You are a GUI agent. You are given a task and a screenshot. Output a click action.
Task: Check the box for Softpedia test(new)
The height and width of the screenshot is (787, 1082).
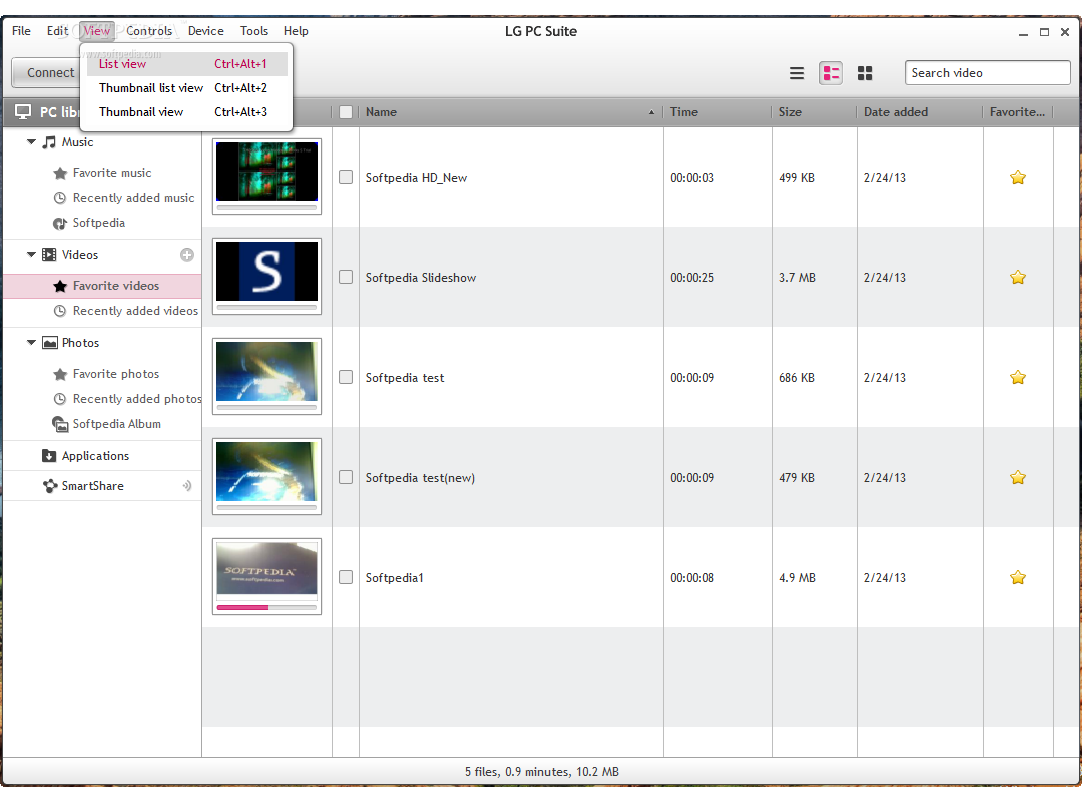tap(346, 478)
